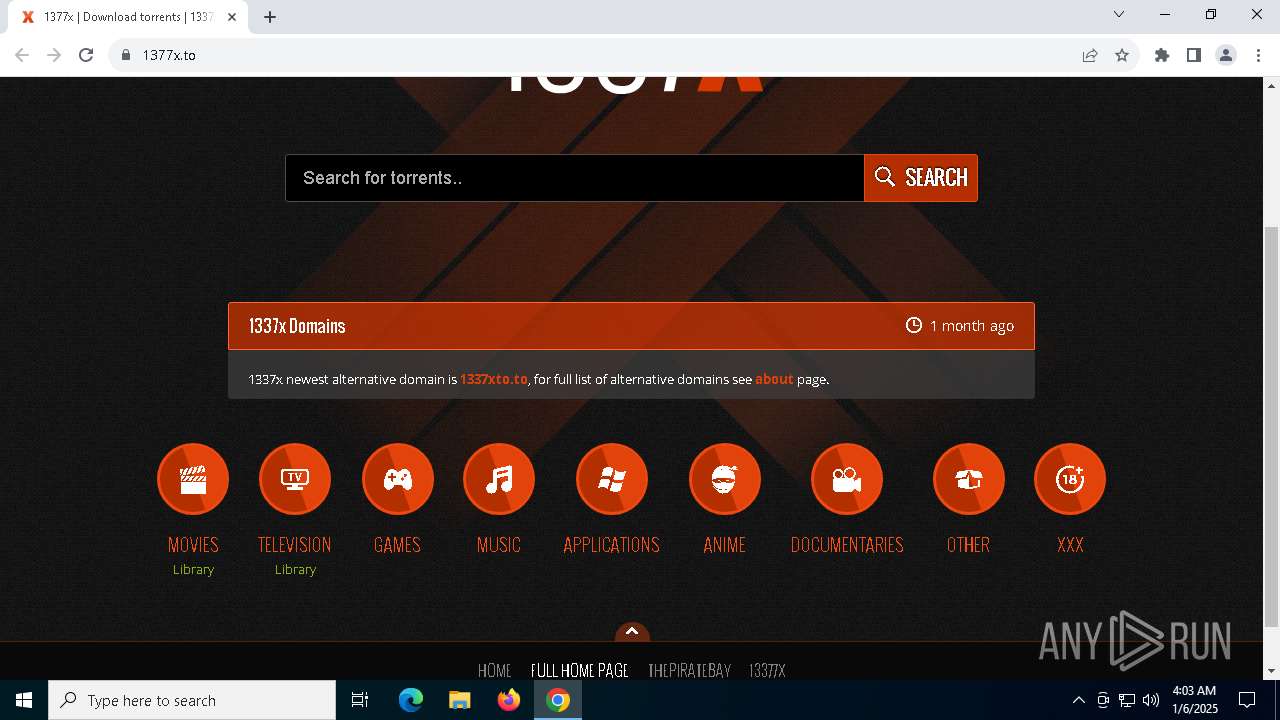Toggle Chrome side panel icon
The height and width of the screenshot is (720, 1280).
(x=1194, y=55)
